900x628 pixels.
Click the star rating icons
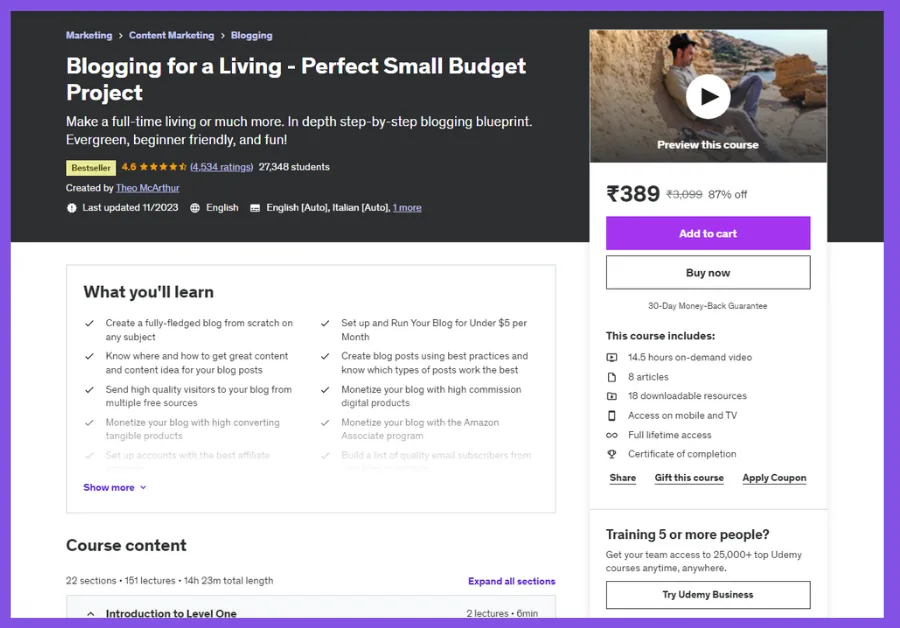tap(163, 167)
